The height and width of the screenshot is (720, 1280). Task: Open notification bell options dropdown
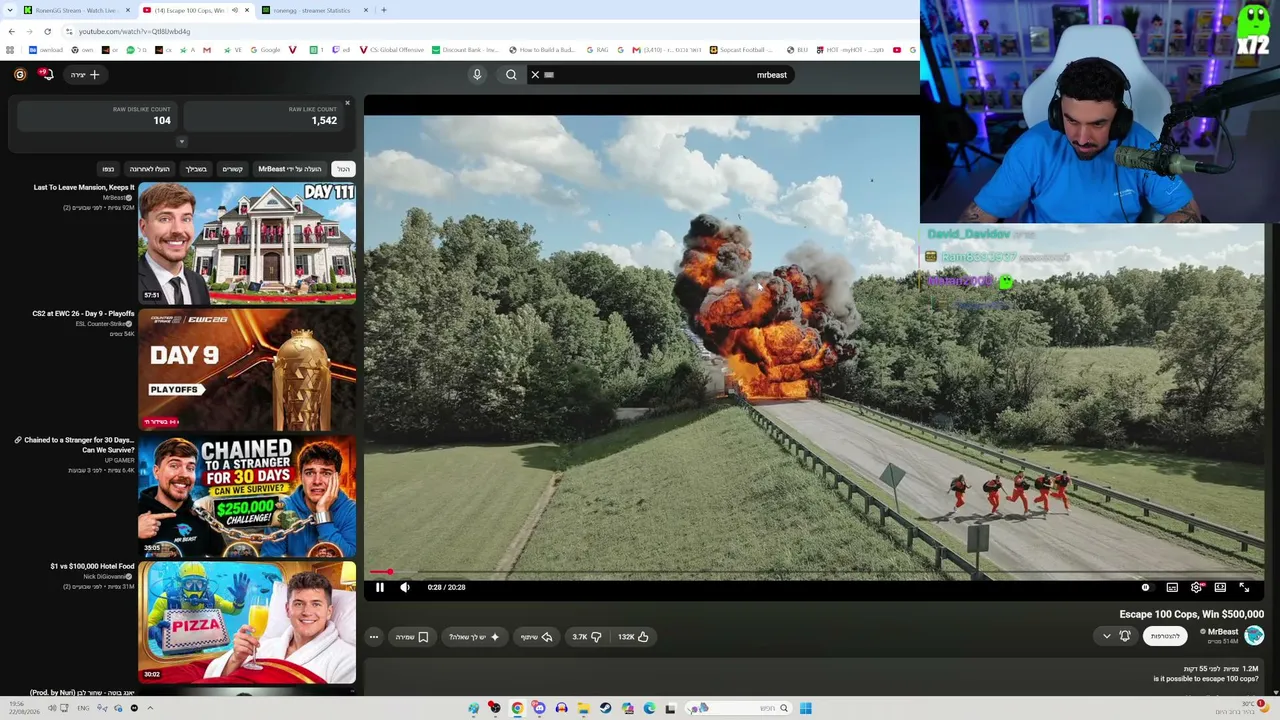[x=1116, y=636]
